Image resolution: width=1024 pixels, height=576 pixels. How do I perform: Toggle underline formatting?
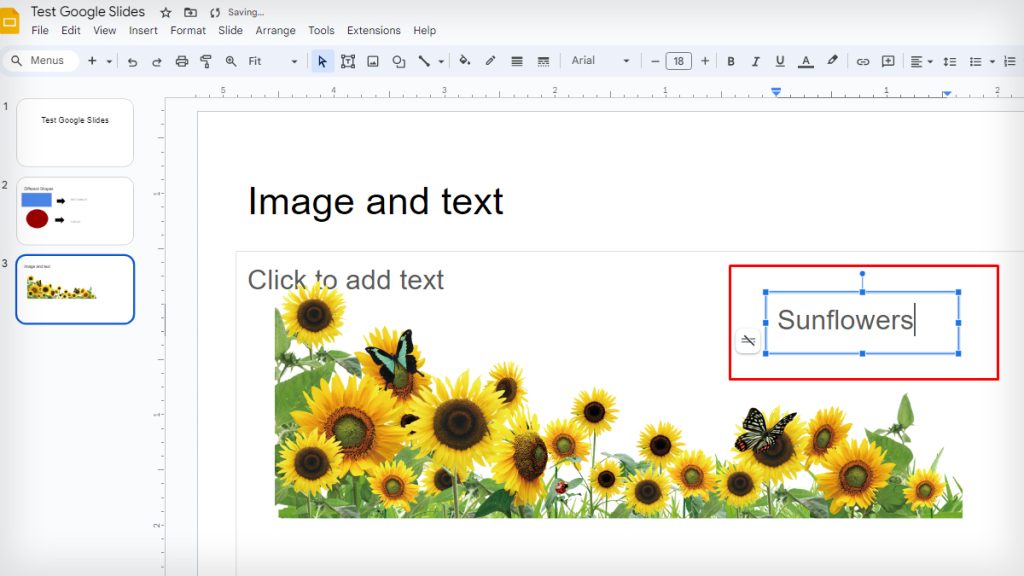click(x=780, y=61)
